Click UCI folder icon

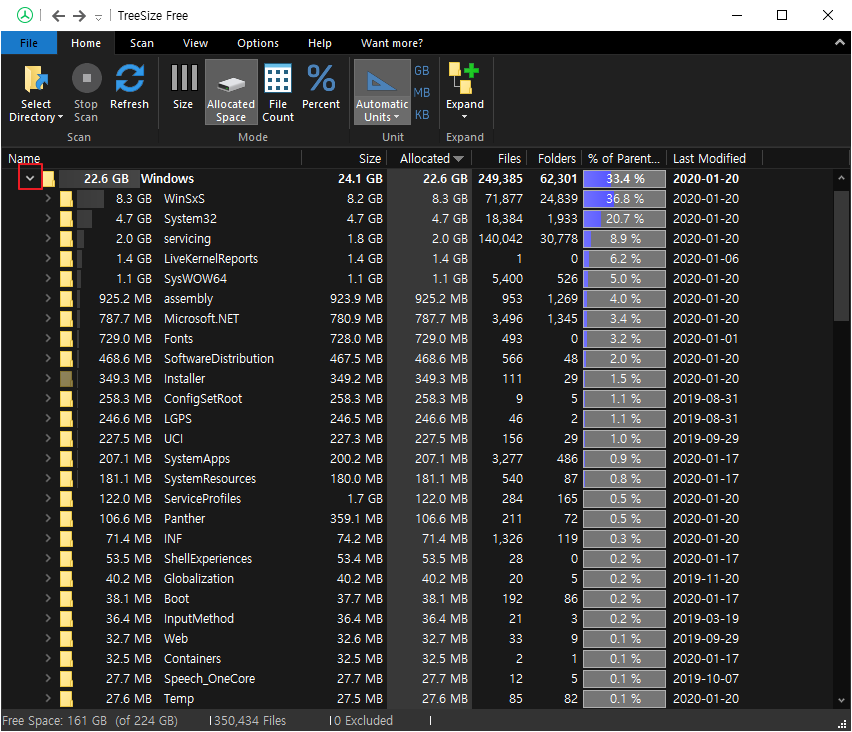coord(66,439)
